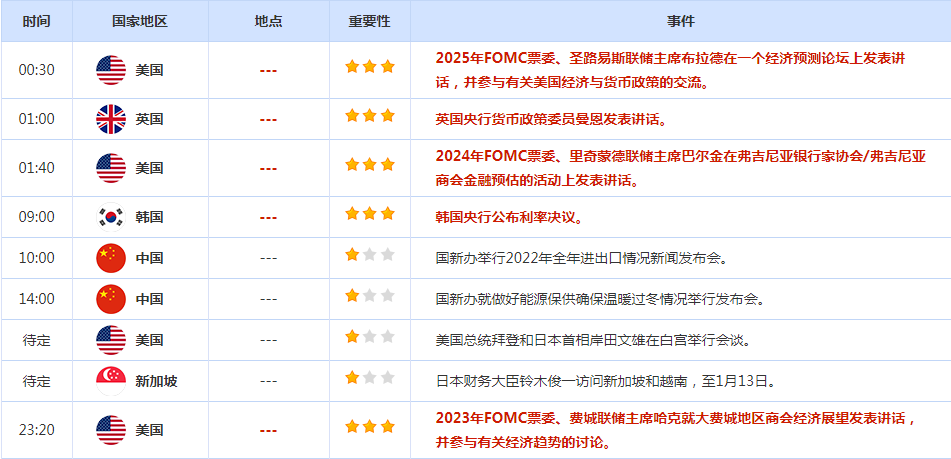Click the US flag in the 01:40 row
The height and width of the screenshot is (459, 951).
coord(110,168)
